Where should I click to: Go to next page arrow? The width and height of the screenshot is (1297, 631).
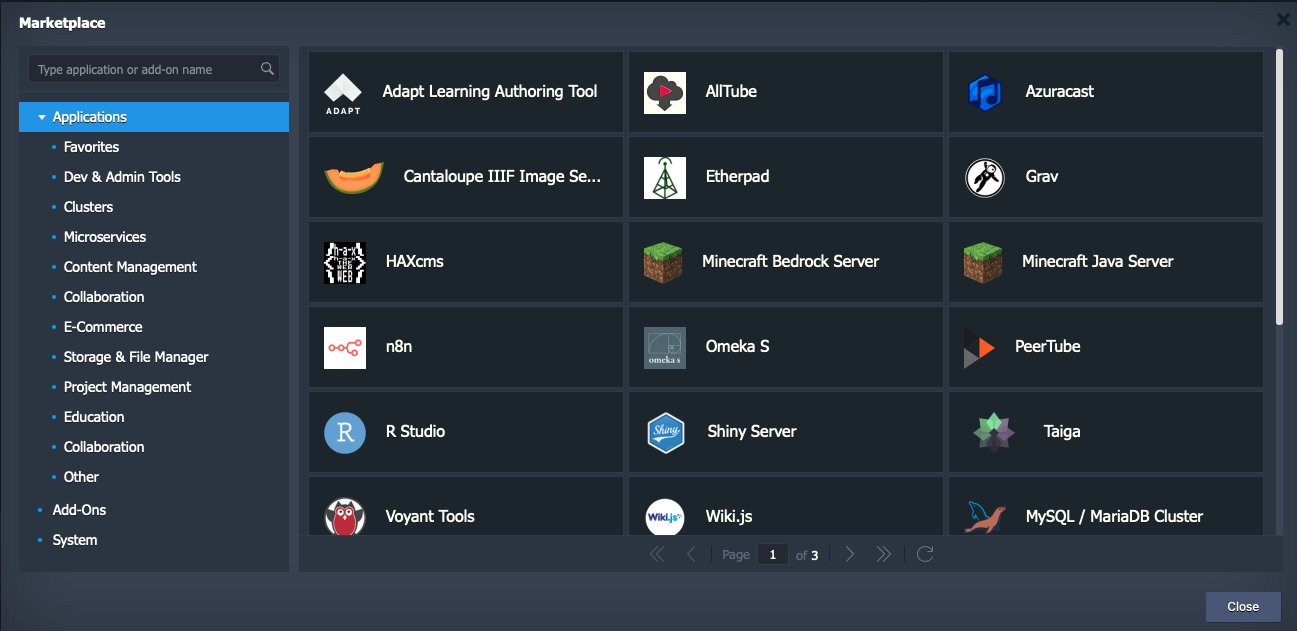pyautogui.click(x=850, y=554)
